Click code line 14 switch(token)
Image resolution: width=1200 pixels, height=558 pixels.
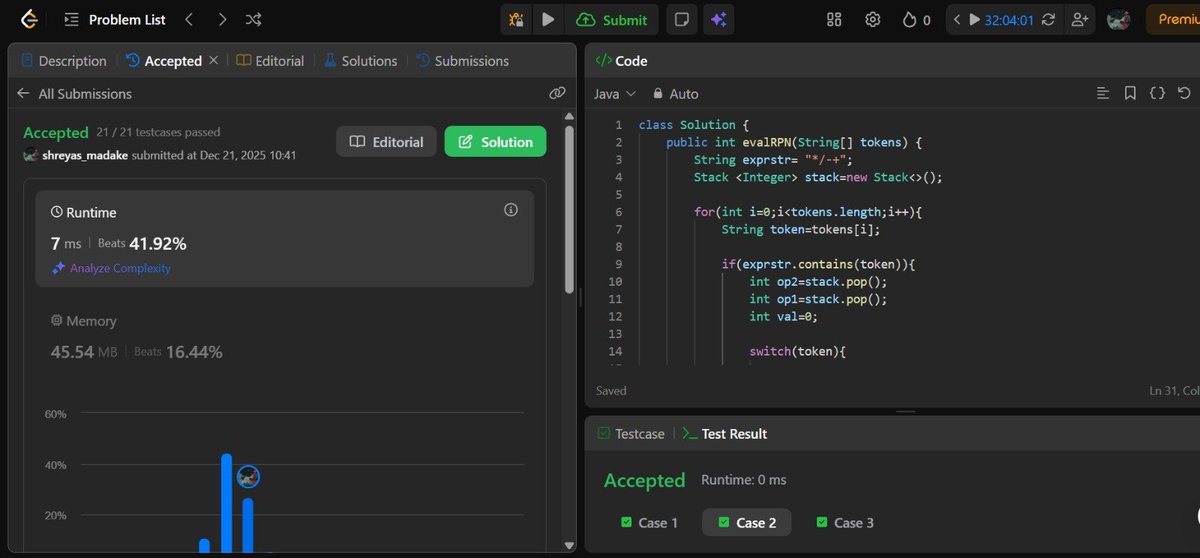point(798,351)
